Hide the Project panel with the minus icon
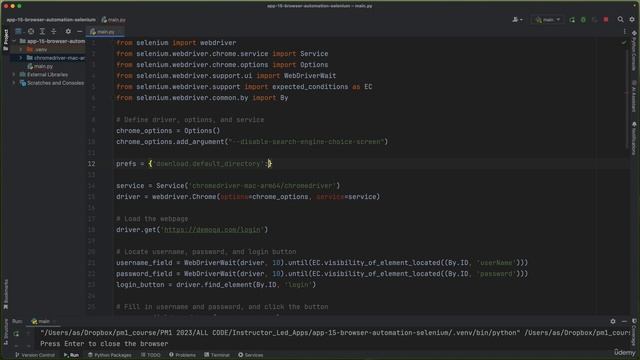The width and height of the screenshot is (640, 360). coord(80,31)
